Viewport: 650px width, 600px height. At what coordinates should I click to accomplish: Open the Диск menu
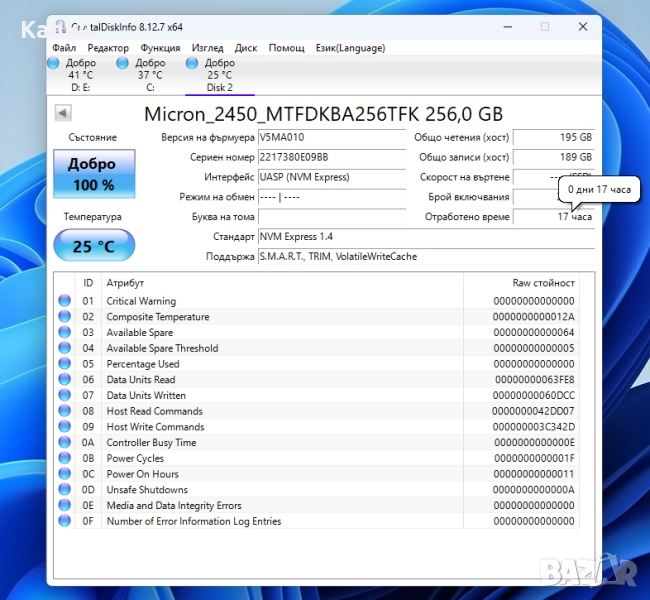click(246, 47)
